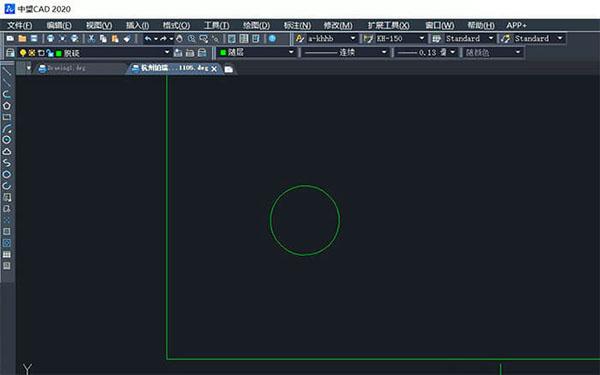Click the green layer color square
Screen dimensions: 600x375
coord(59,53)
